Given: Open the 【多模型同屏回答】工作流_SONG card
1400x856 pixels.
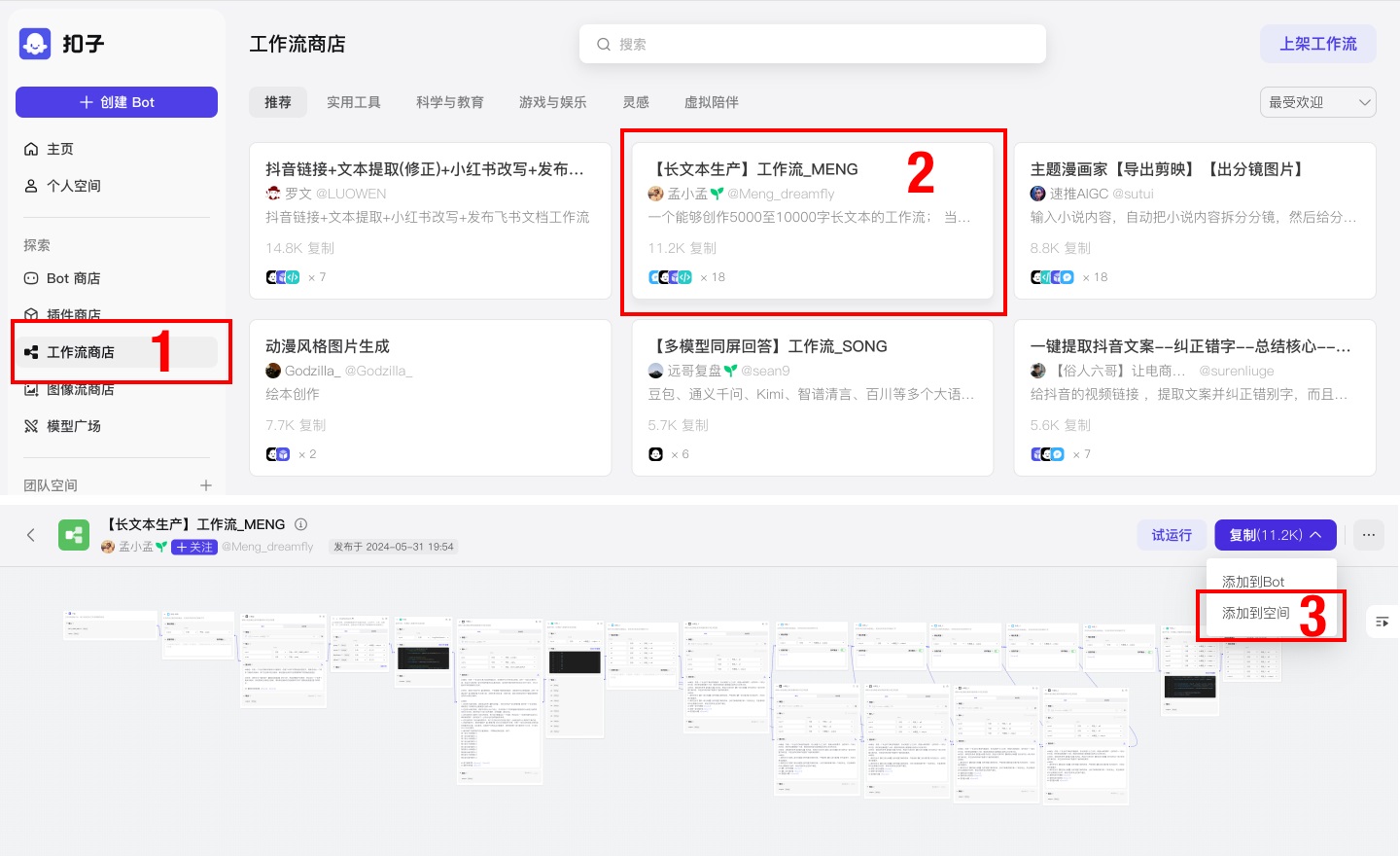Looking at the screenshot, I should [813, 398].
